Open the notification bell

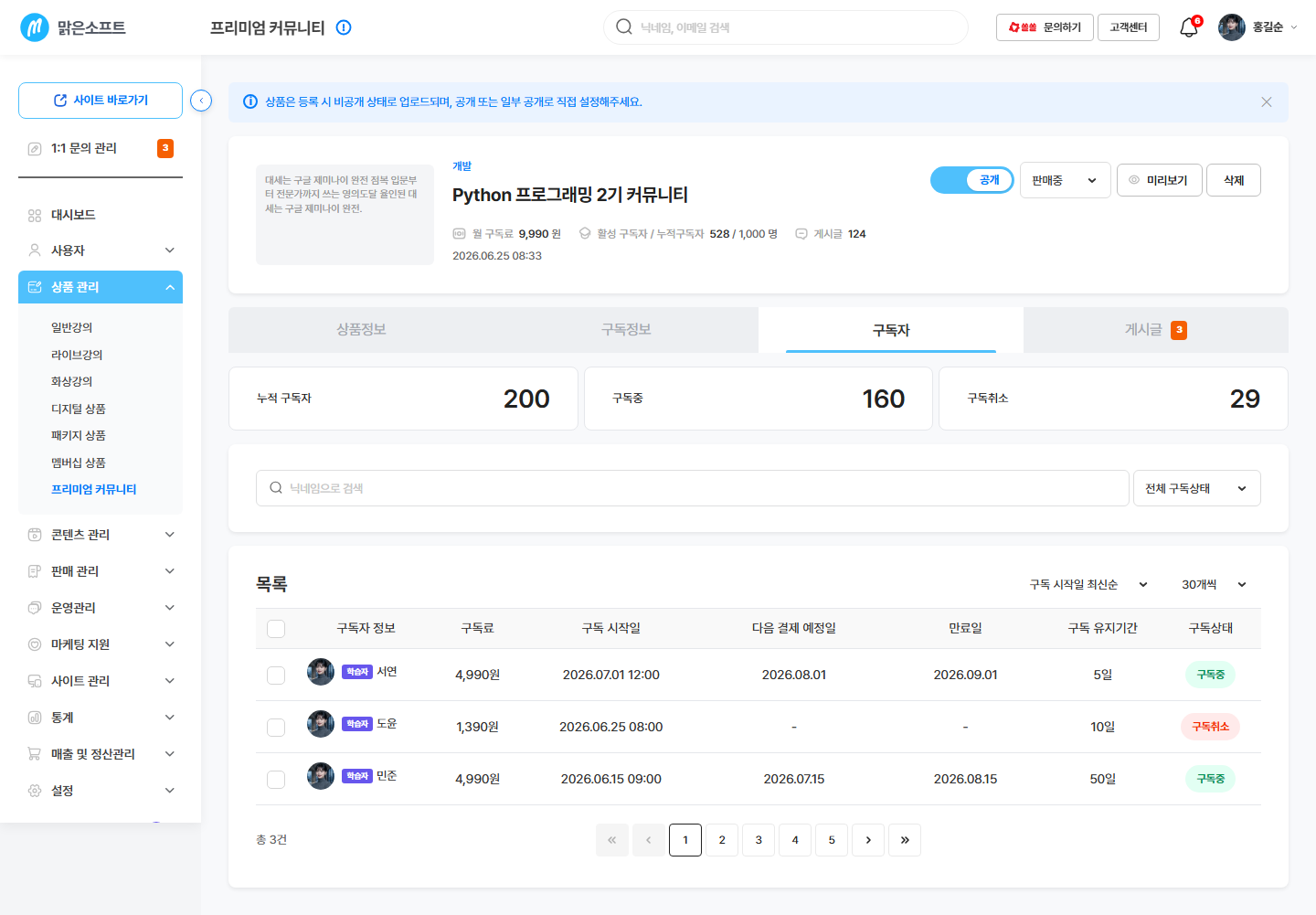pyautogui.click(x=1189, y=27)
